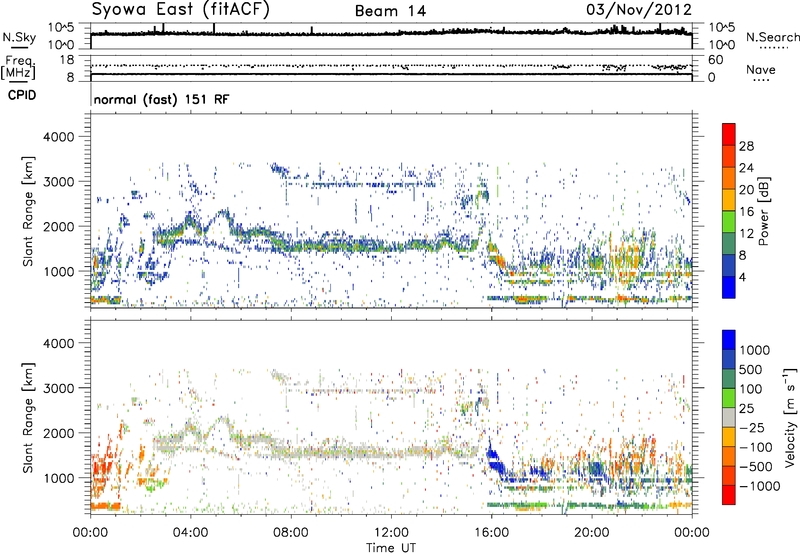
Task: Click blue velocity echo burst near 16:00
Action: click(x=494, y=458)
